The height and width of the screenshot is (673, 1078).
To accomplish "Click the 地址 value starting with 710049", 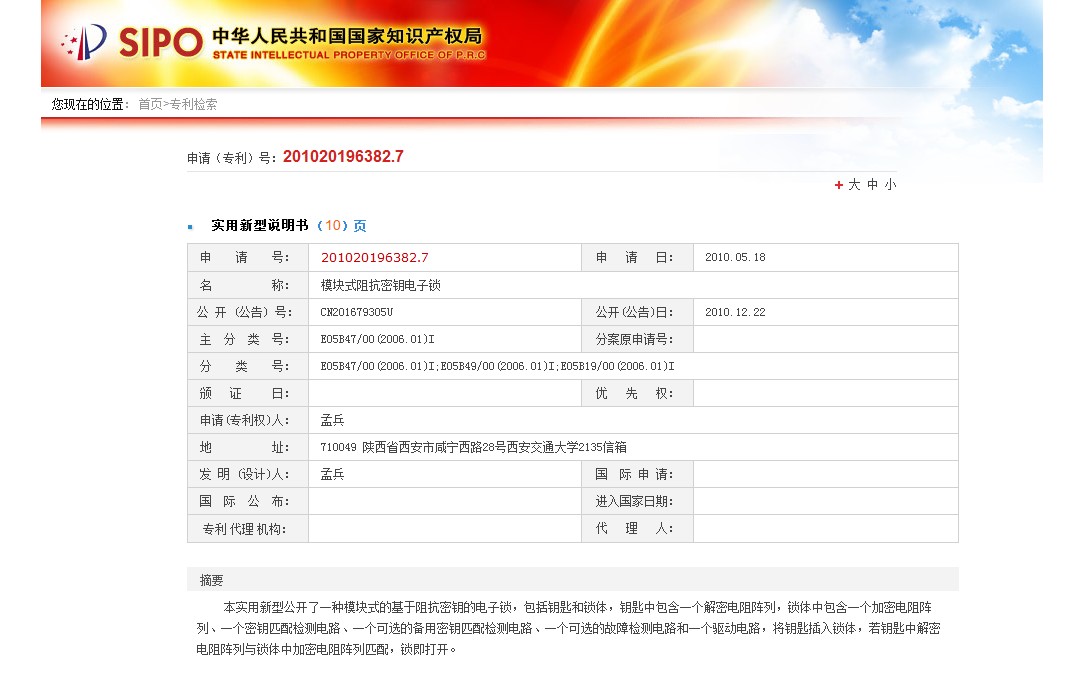I will pos(473,447).
